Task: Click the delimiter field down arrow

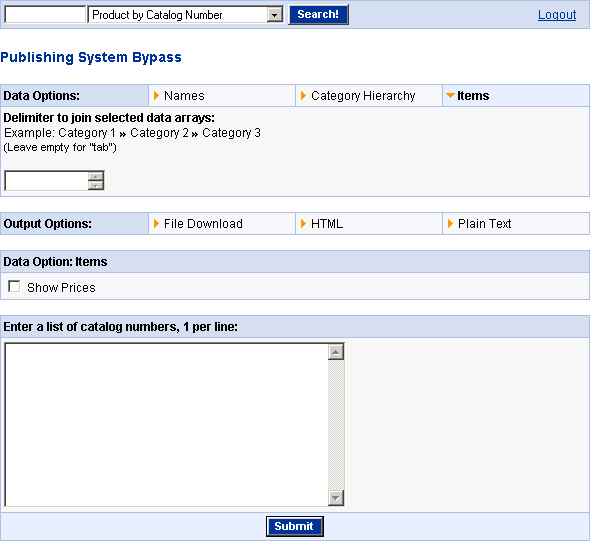Action: (x=96, y=185)
